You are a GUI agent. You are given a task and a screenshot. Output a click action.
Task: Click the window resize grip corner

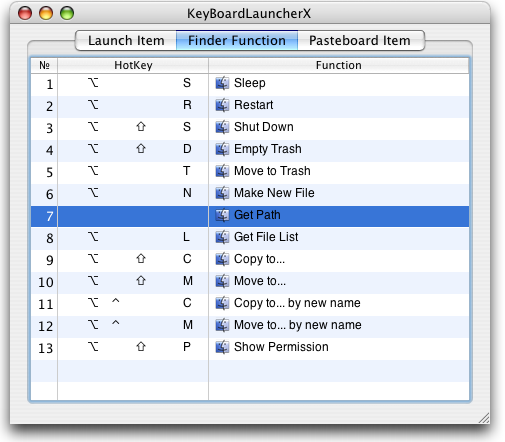[484, 418]
